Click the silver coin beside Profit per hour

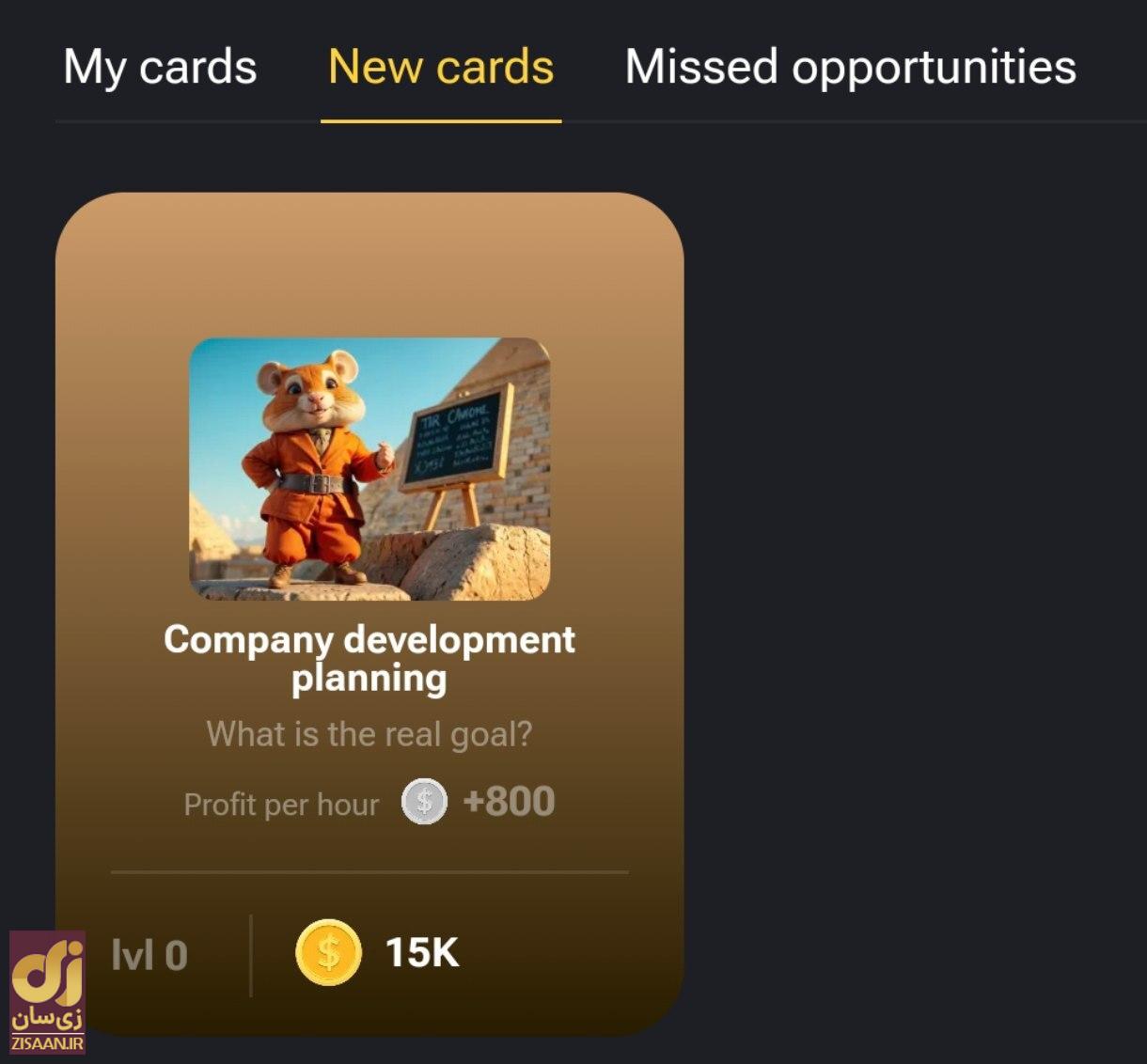(x=424, y=802)
